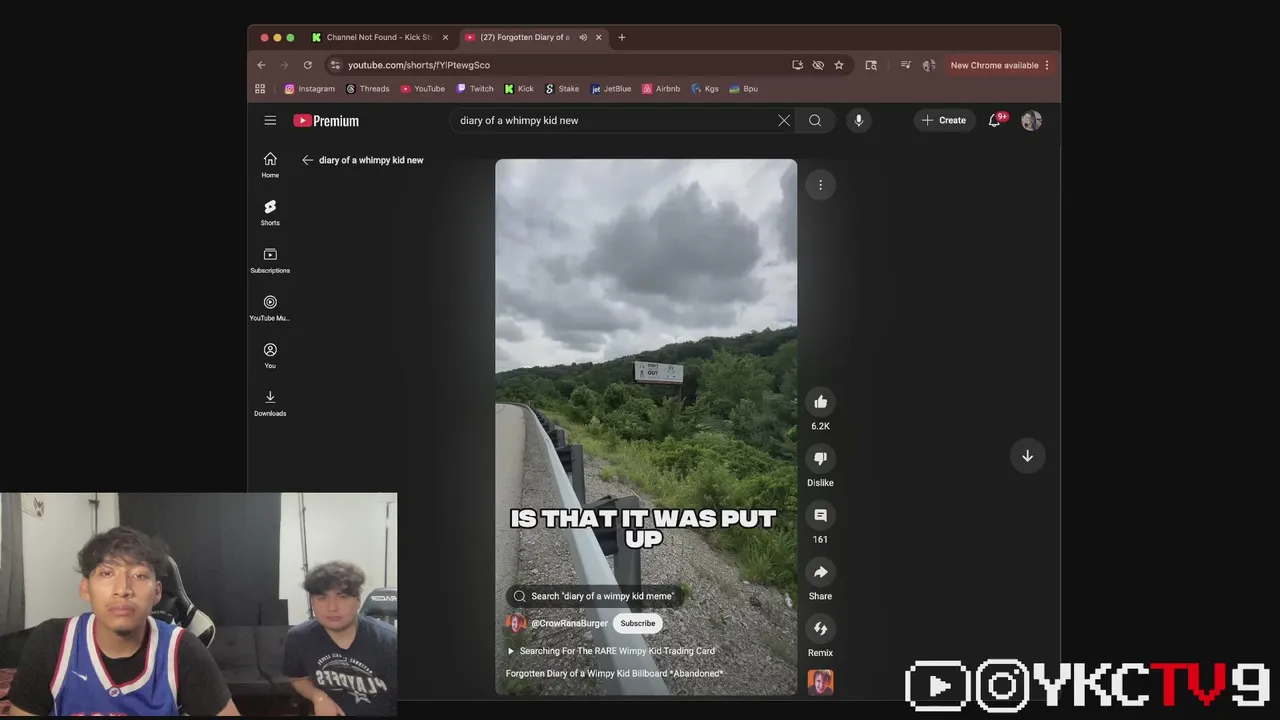Open the Instagram bookmark

click(310, 89)
